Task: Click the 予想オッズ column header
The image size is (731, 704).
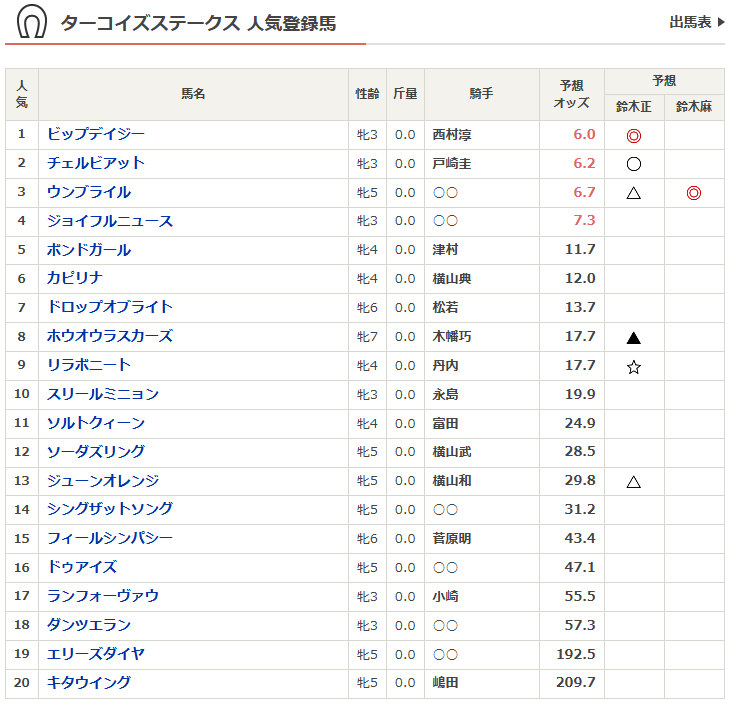Action: click(571, 94)
